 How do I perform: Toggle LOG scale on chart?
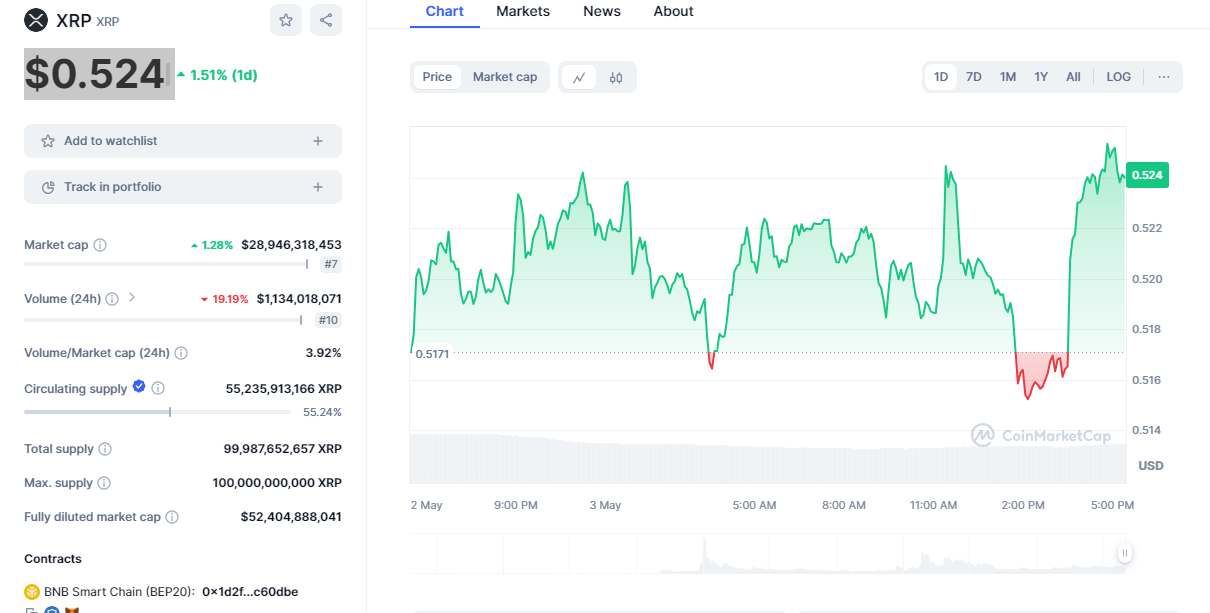click(x=1119, y=77)
